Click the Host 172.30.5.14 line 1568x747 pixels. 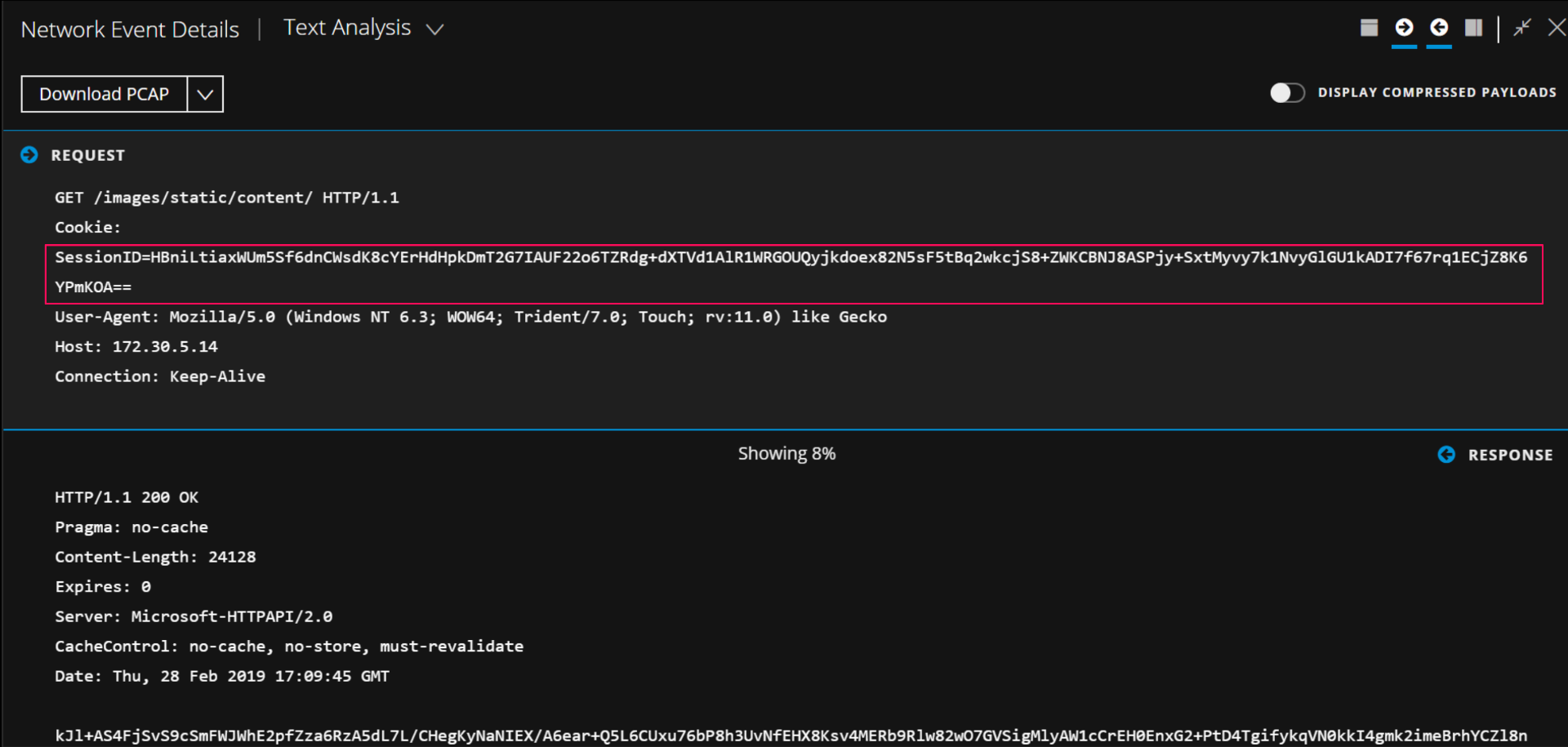[136, 347]
